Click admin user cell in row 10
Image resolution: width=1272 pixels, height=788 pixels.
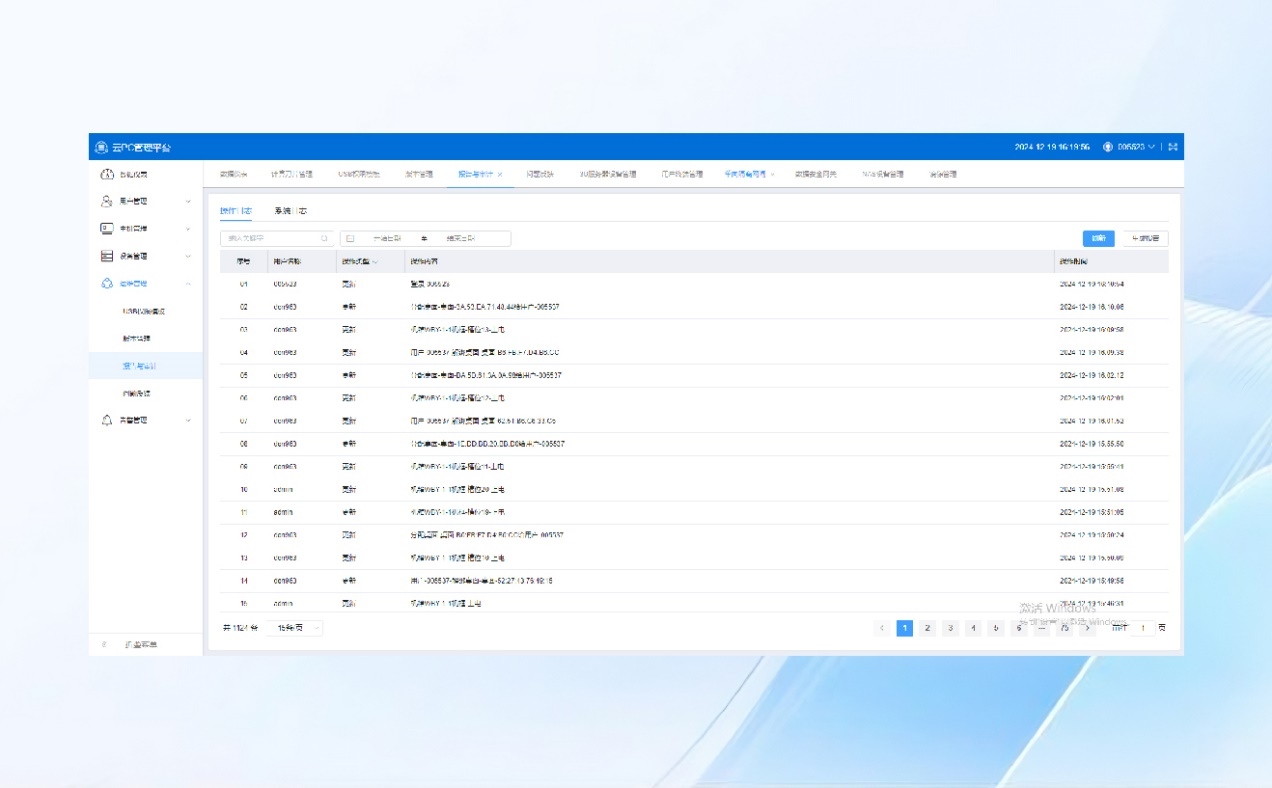(283, 489)
